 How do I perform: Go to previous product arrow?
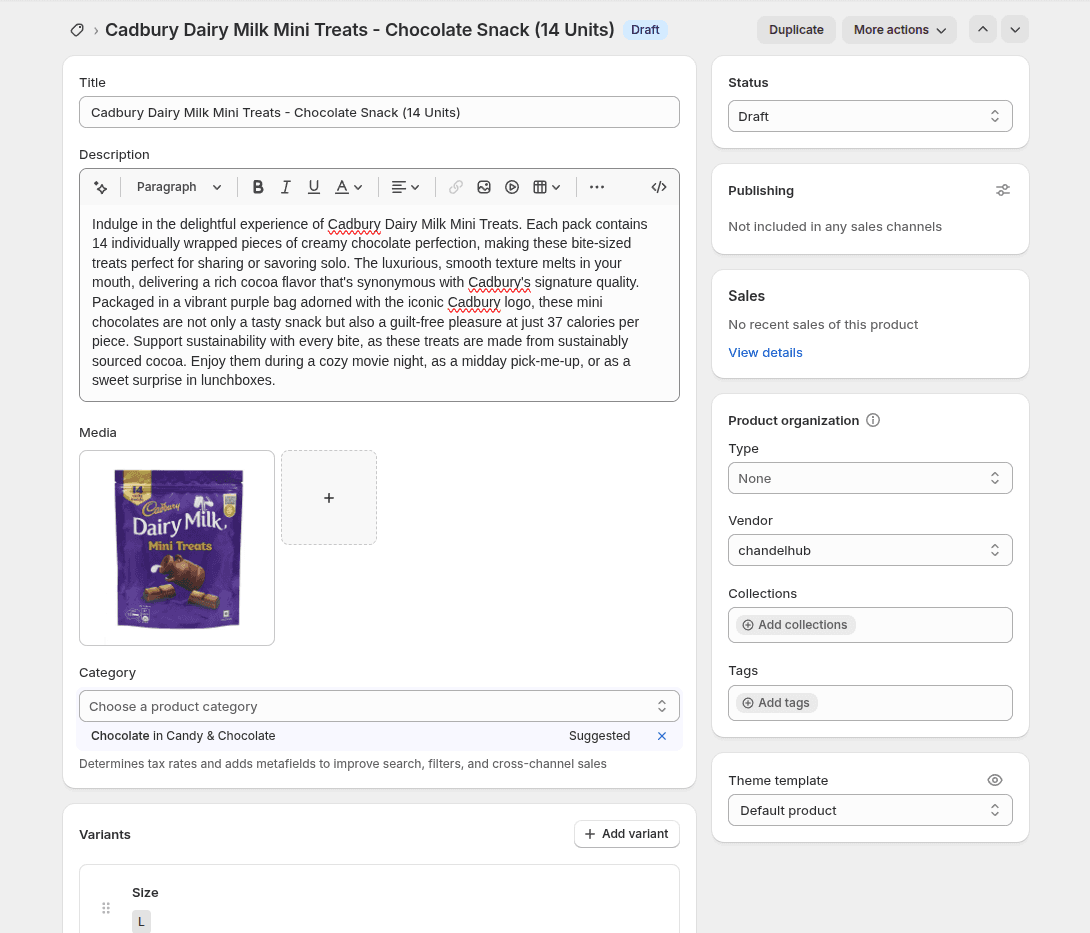pos(982,29)
